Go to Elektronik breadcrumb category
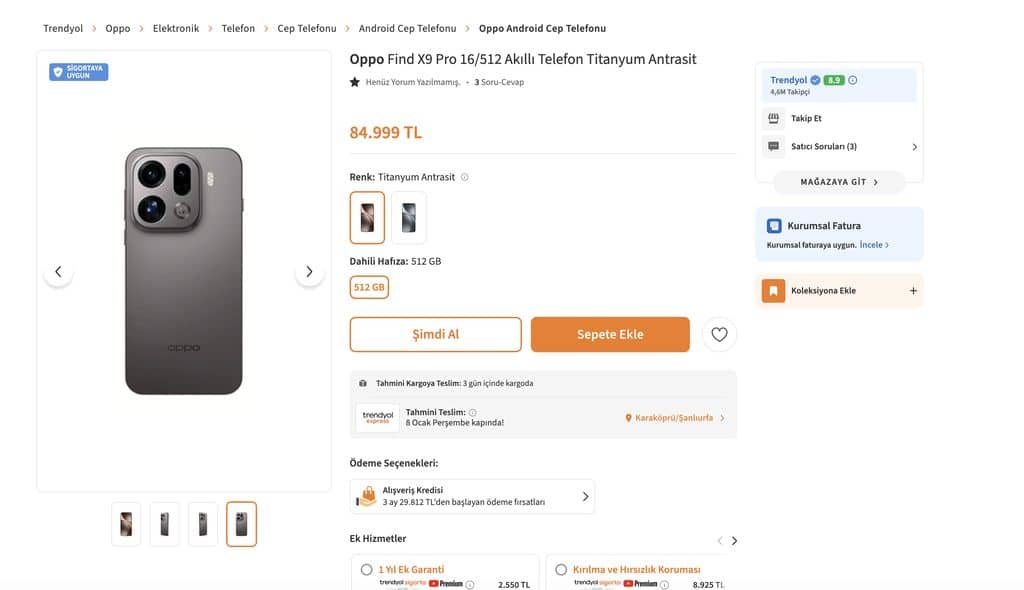Viewport: 1024px width, 590px height. pyautogui.click(x=176, y=28)
